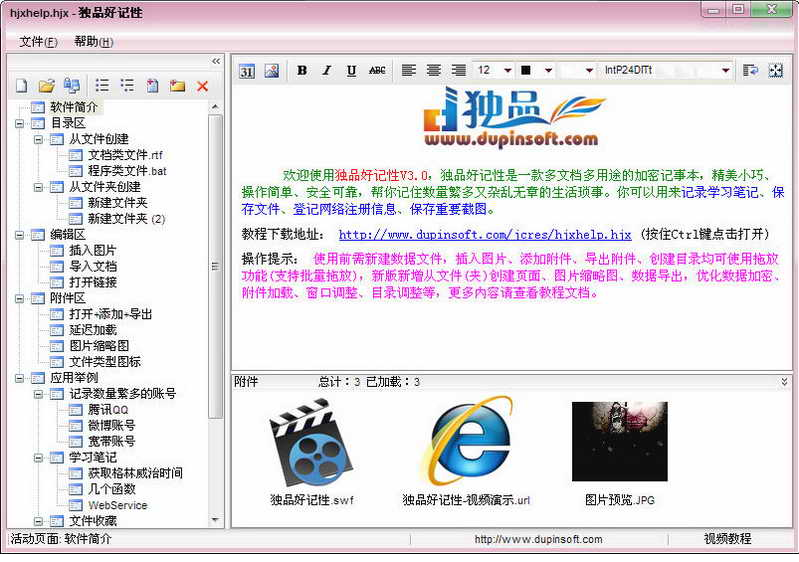
Task: Collapse the directory panel with double chevron
Action: point(216,61)
